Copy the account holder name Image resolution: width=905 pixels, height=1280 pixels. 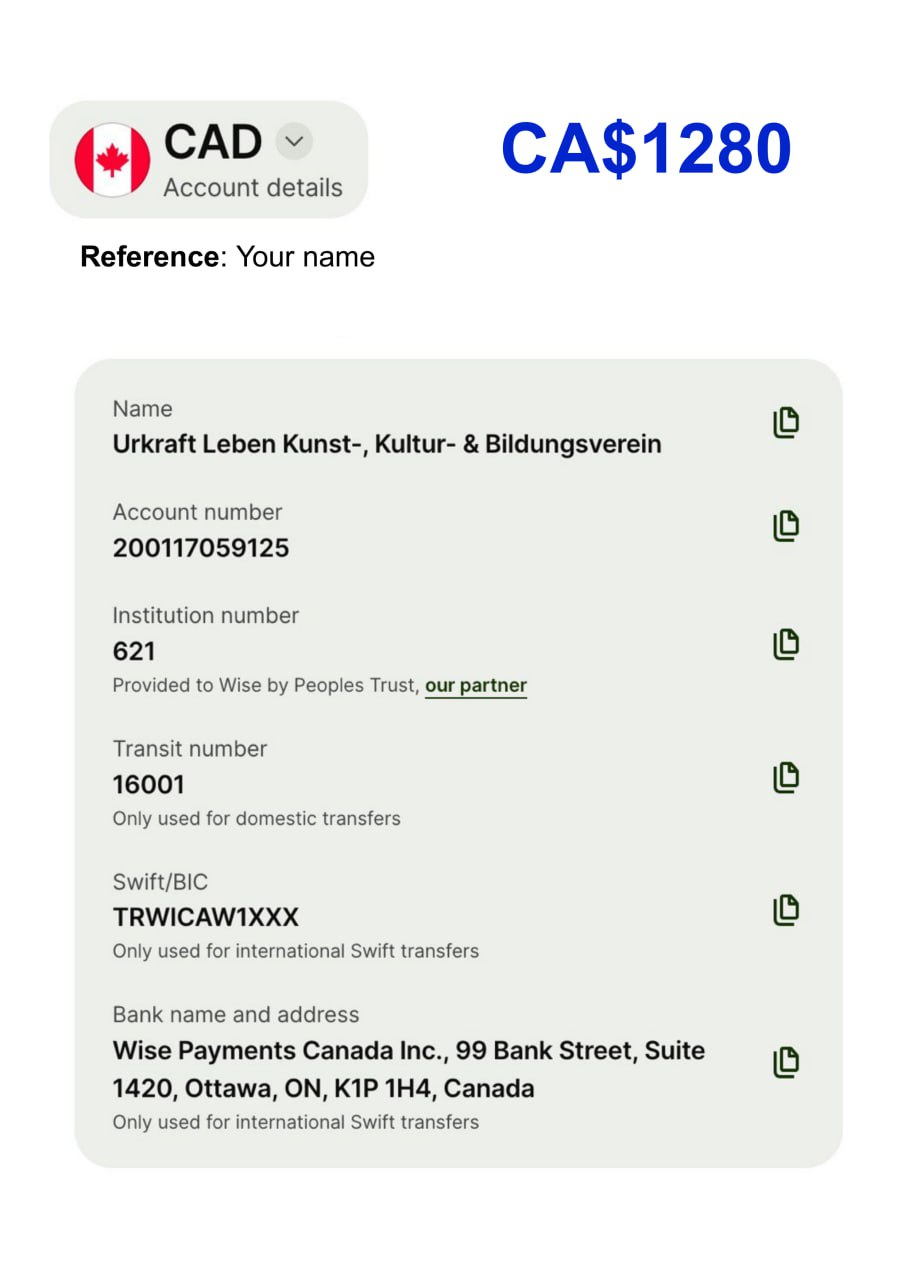786,423
